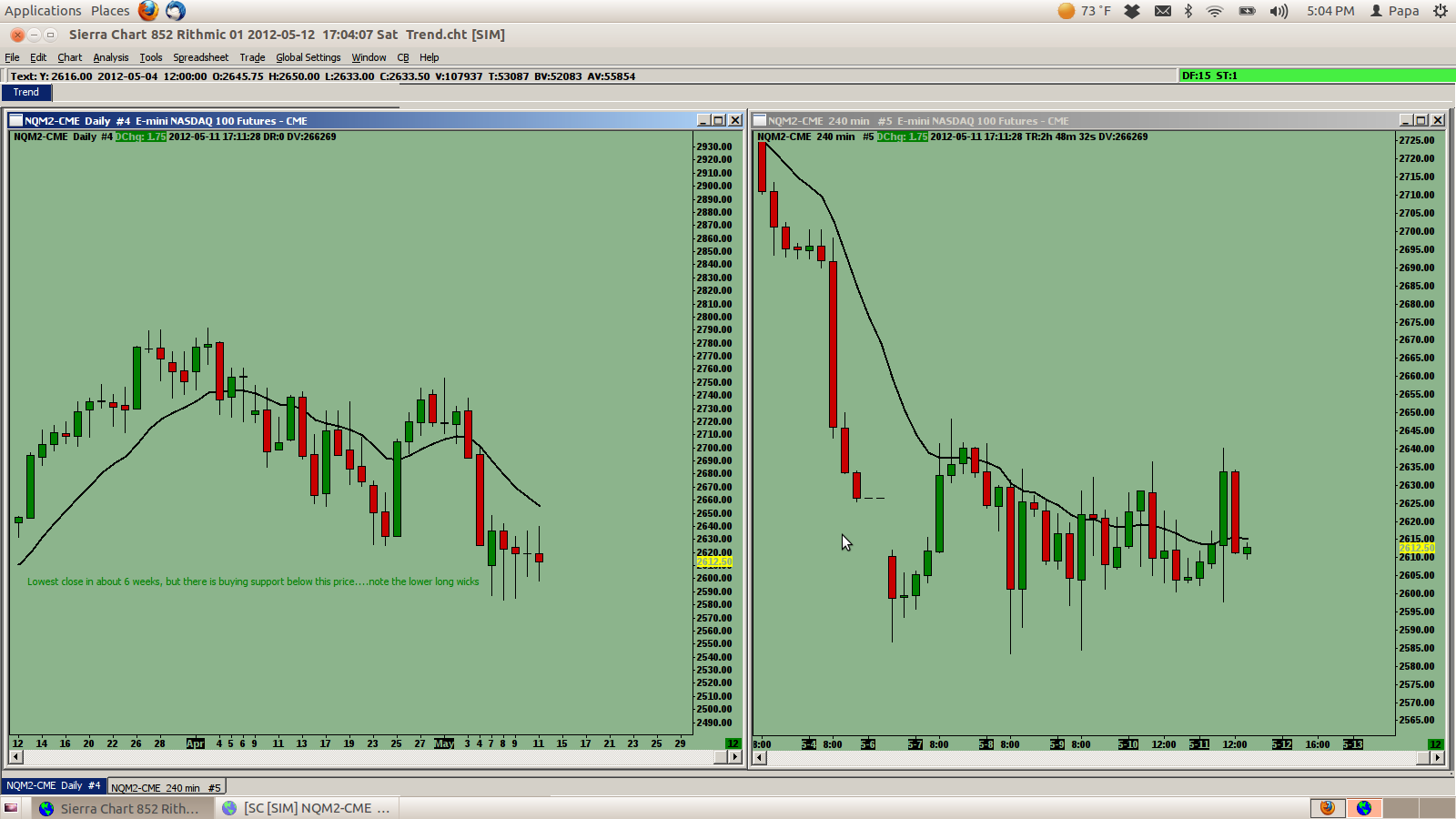Open the Analysis menu
The image size is (1456, 819).
[x=111, y=57]
